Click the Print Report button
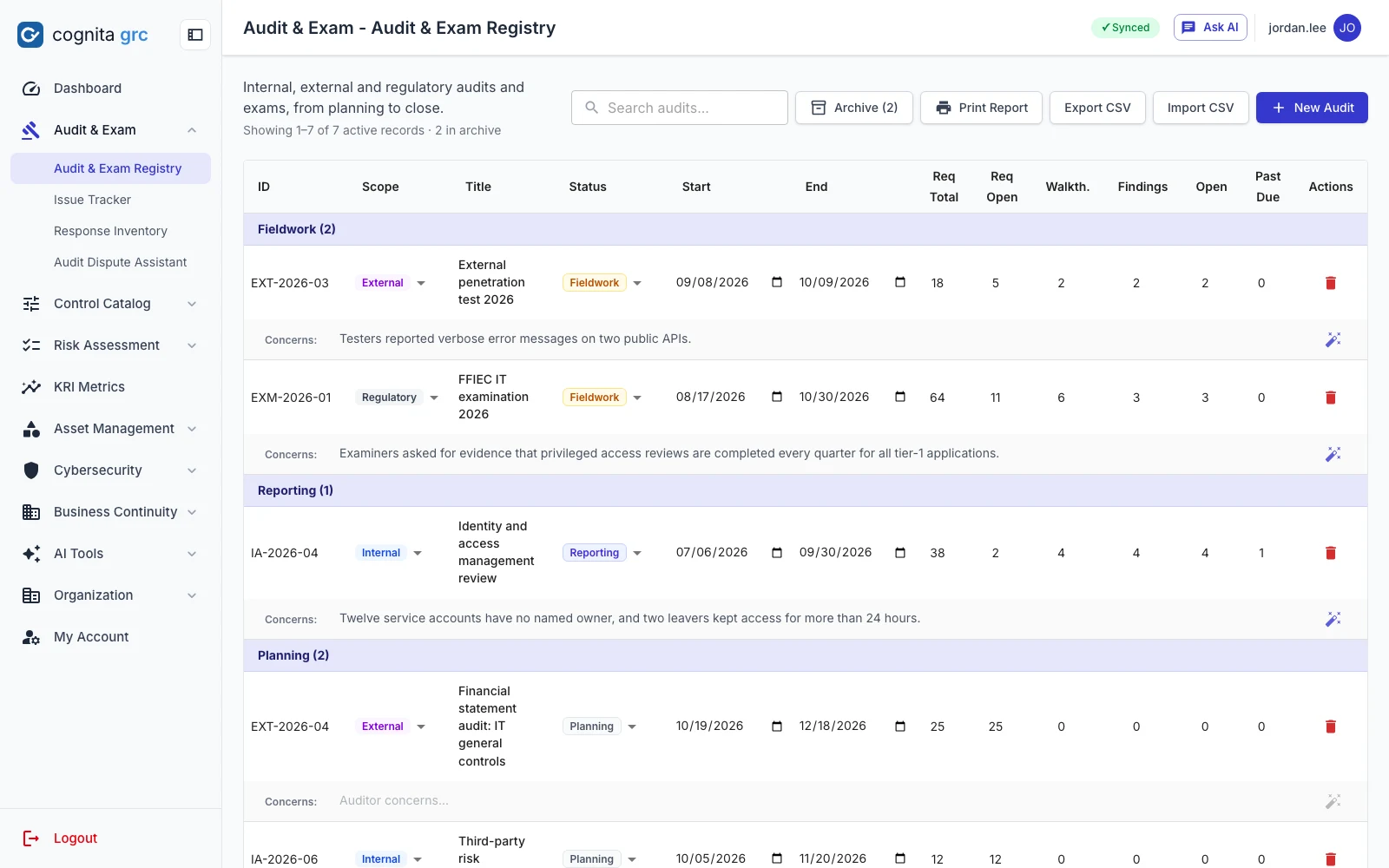Image resolution: width=1389 pixels, height=868 pixels. [x=981, y=108]
